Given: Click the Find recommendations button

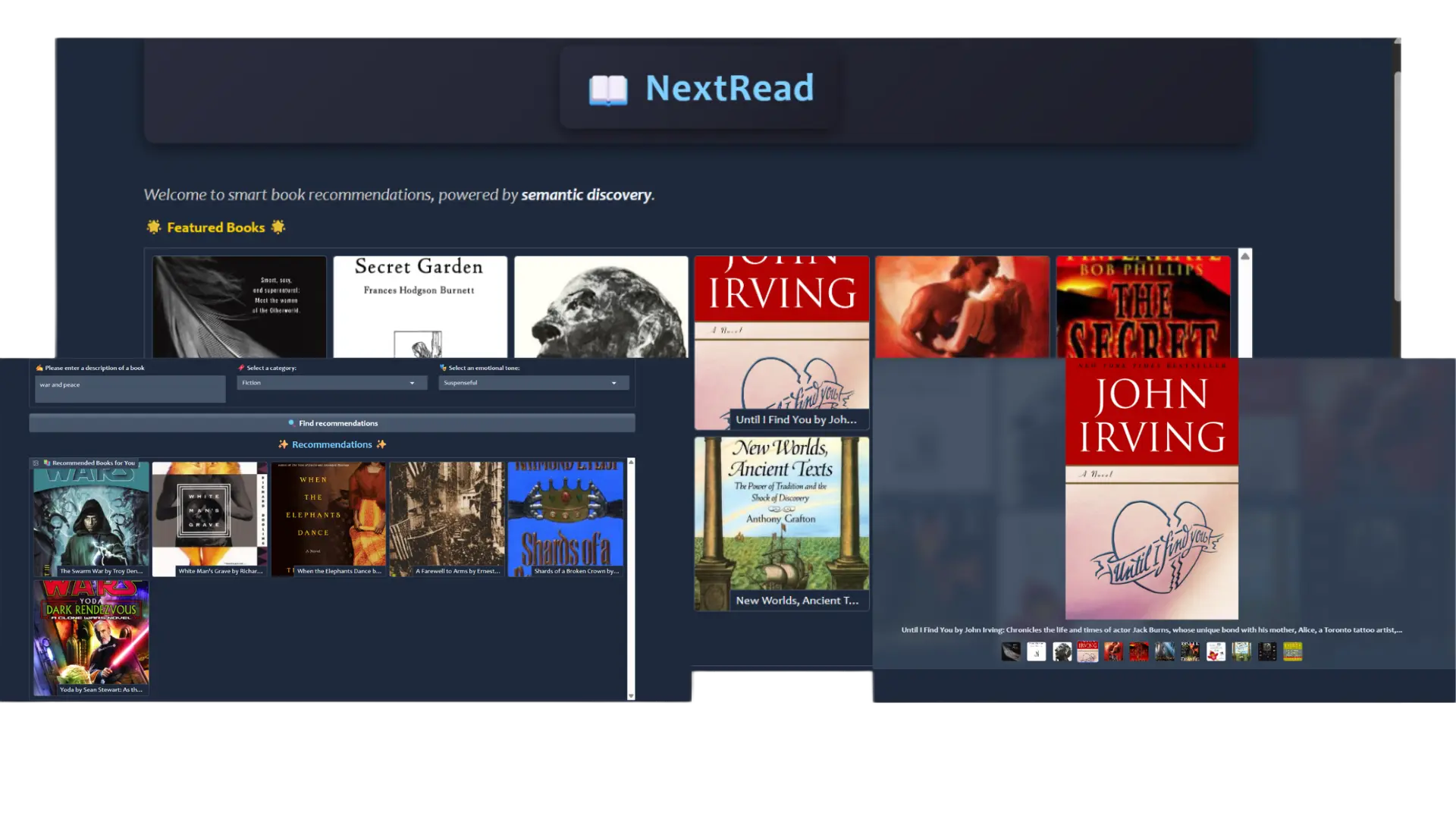Looking at the screenshot, I should click(332, 423).
